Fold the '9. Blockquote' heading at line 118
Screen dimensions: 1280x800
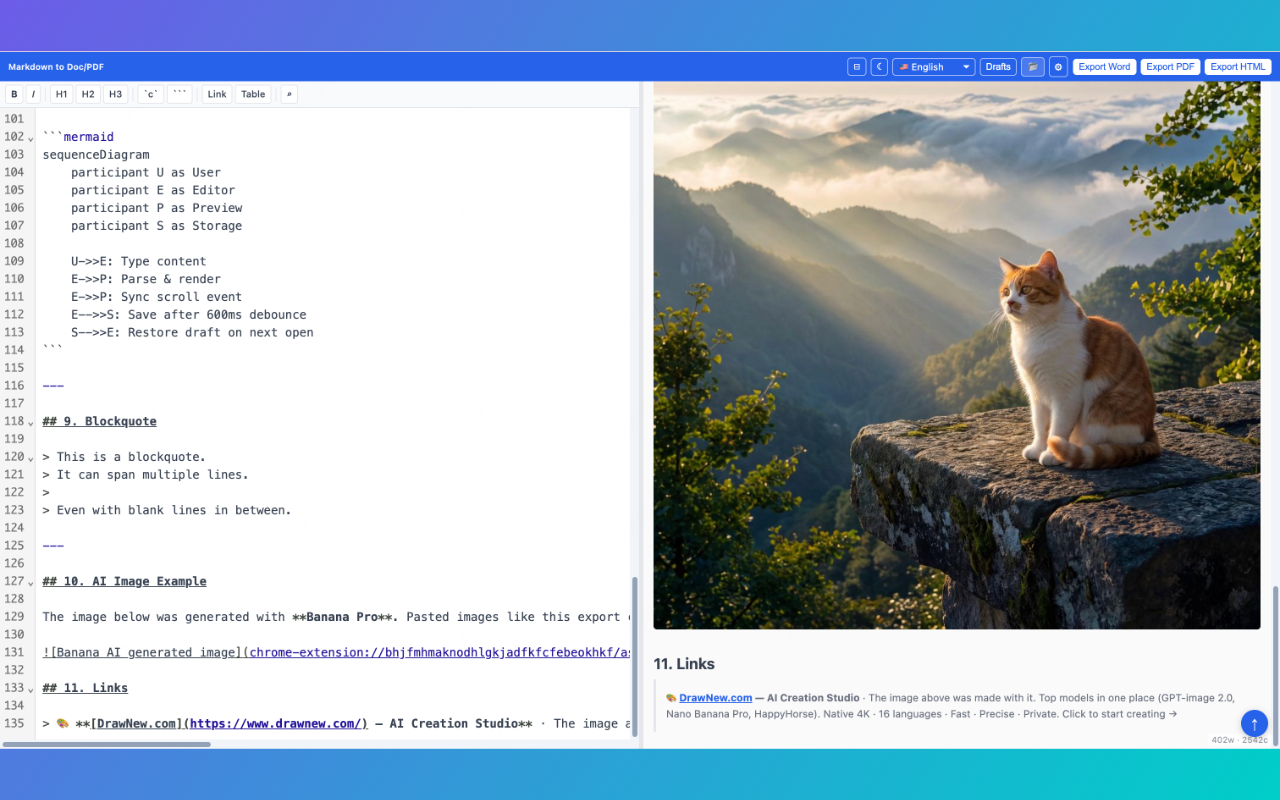31,422
